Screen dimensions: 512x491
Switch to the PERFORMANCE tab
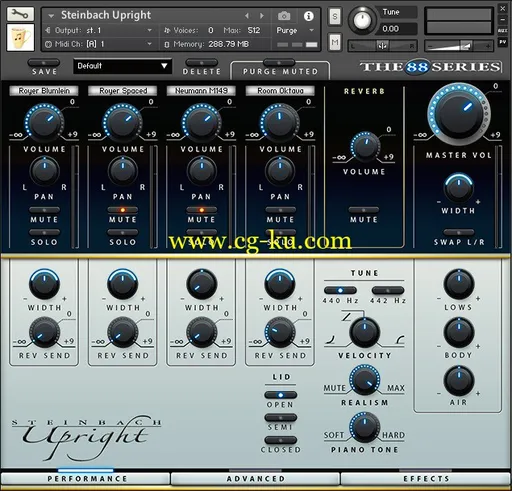click(x=86, y=479)
